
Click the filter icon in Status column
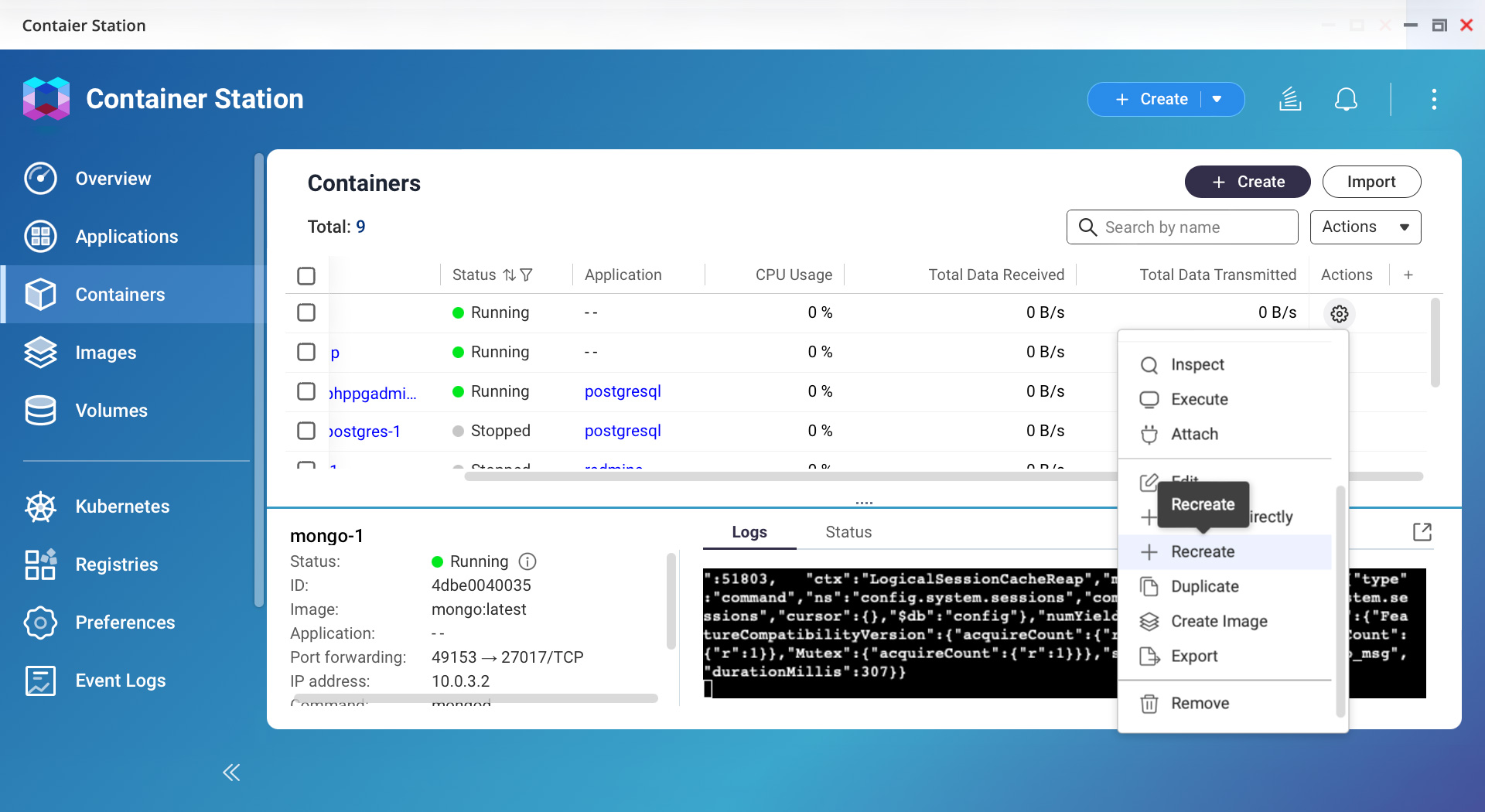coord(527,275)
